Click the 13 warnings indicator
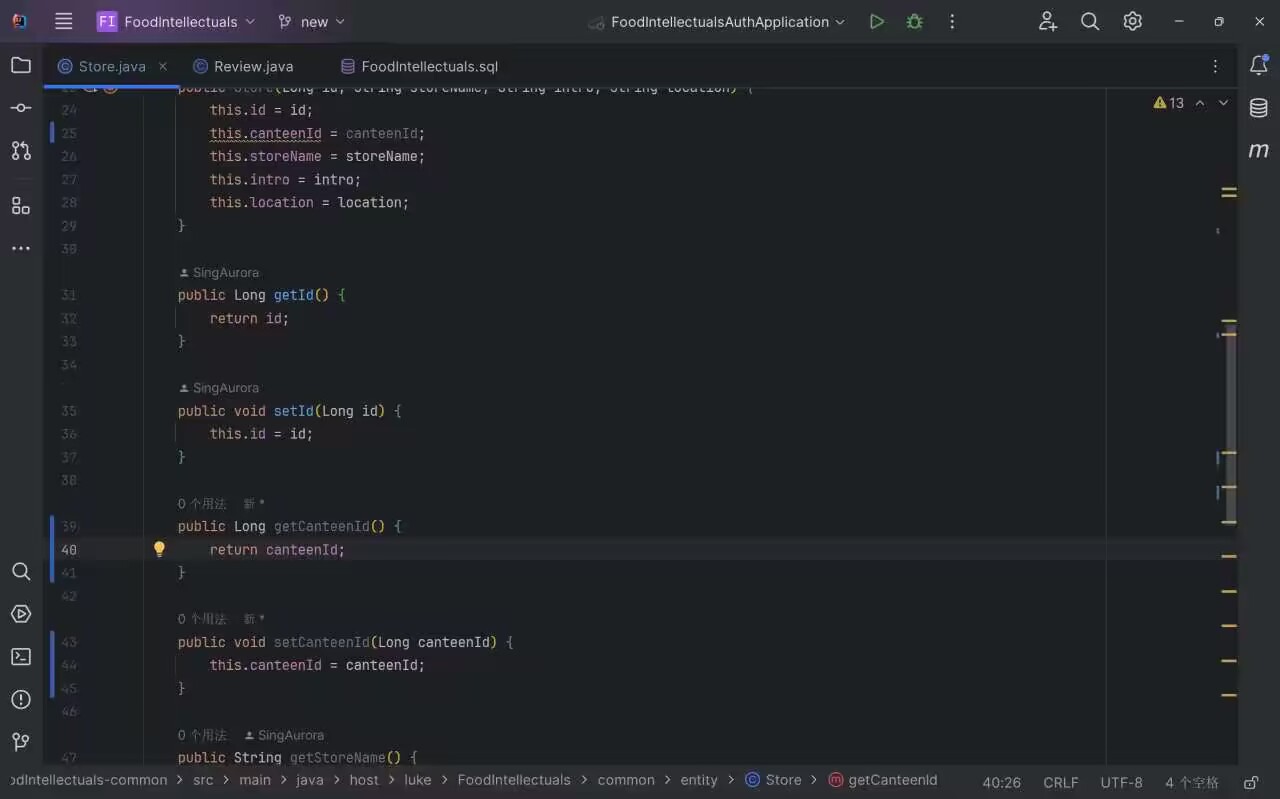The height and width of the screenshot is (799, 1280). pyautogui.click(x=1168, y=103)
